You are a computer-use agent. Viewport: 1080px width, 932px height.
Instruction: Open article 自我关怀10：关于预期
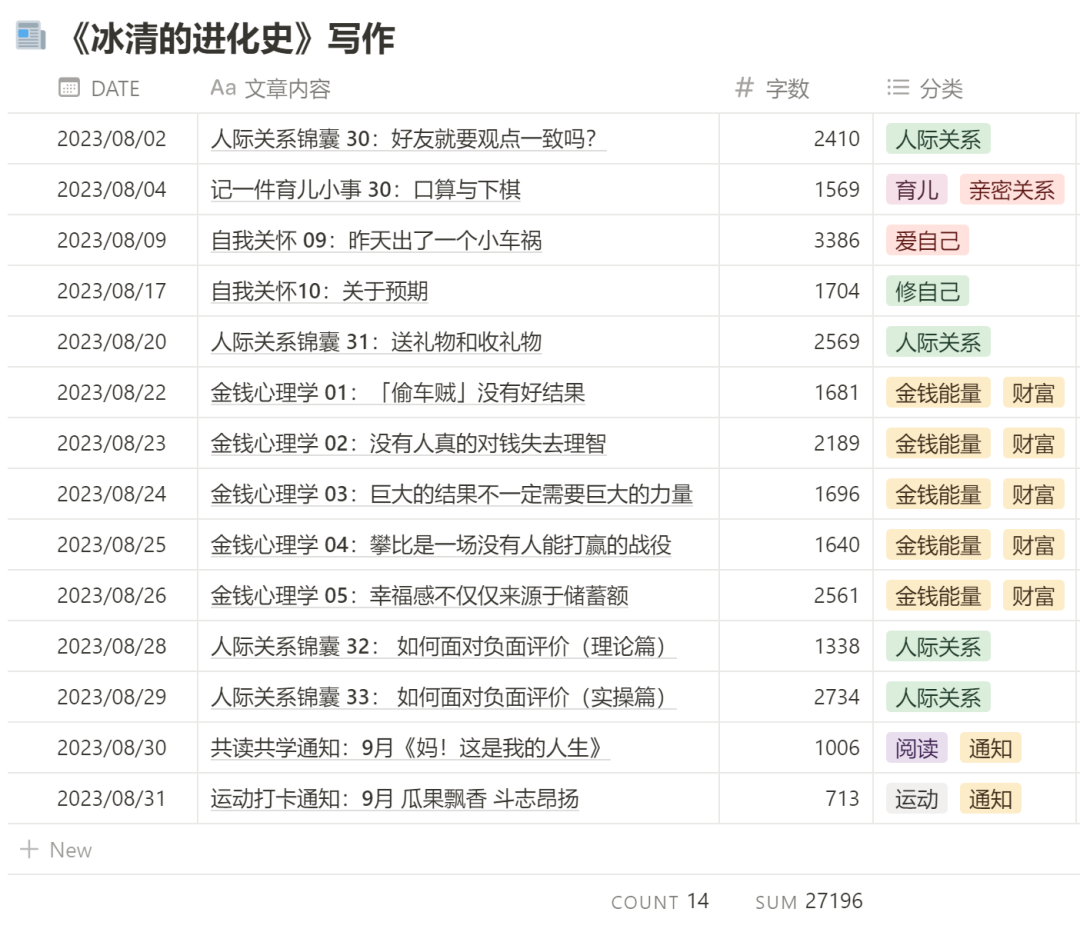[319, 291]
